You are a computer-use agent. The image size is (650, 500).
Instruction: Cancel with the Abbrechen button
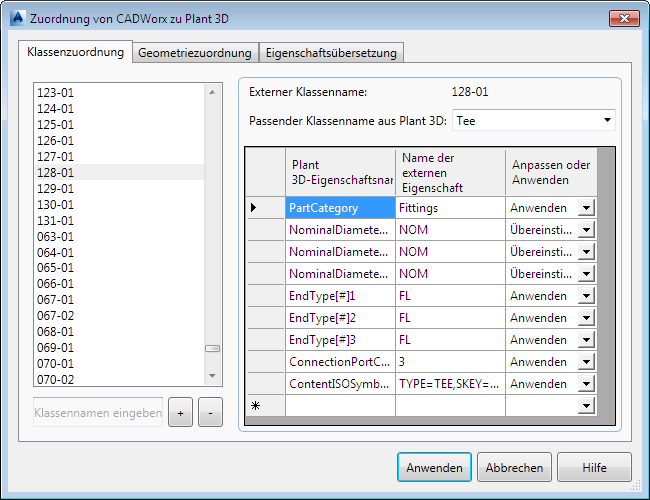click(x=514, y=467)
